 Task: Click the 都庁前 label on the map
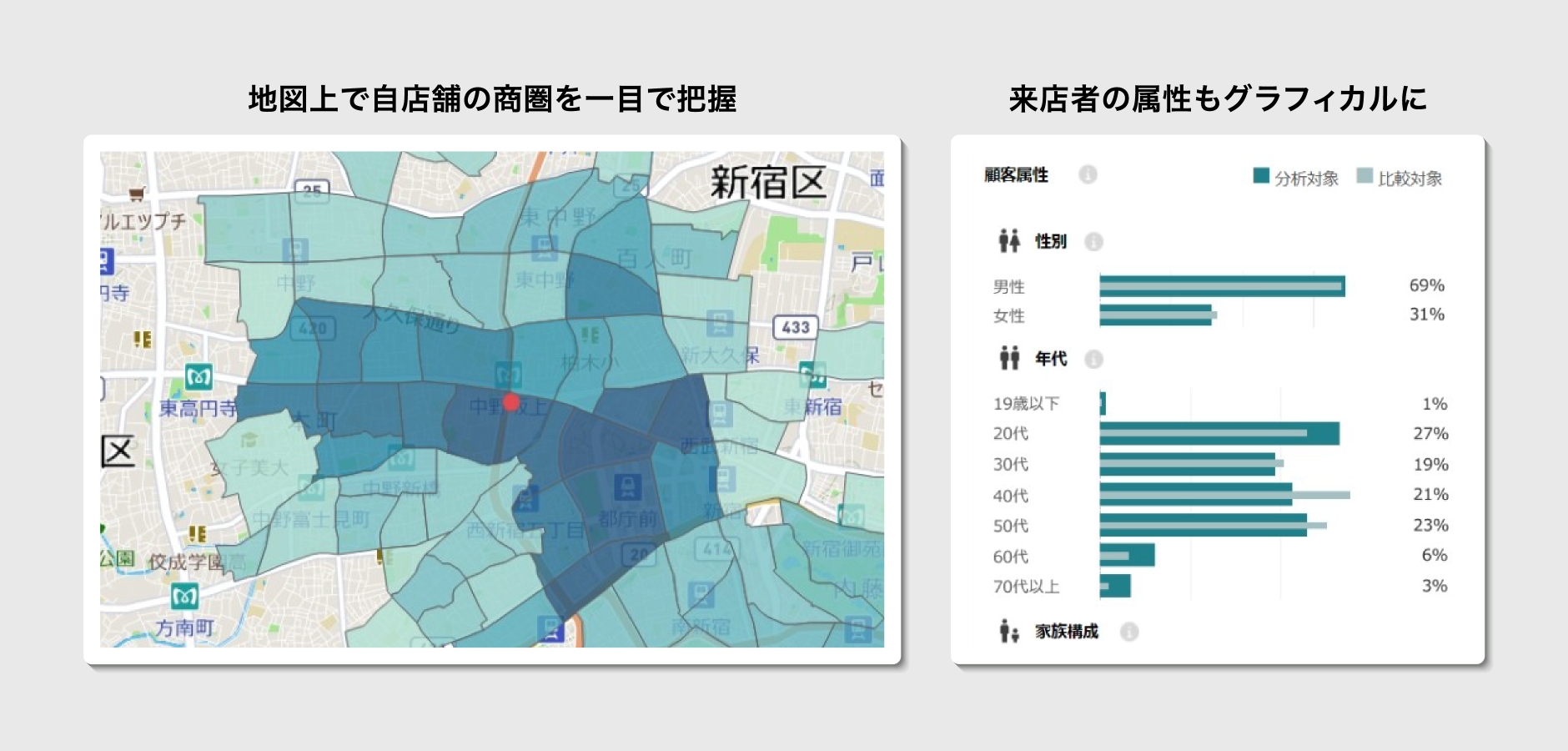[627, 519]
